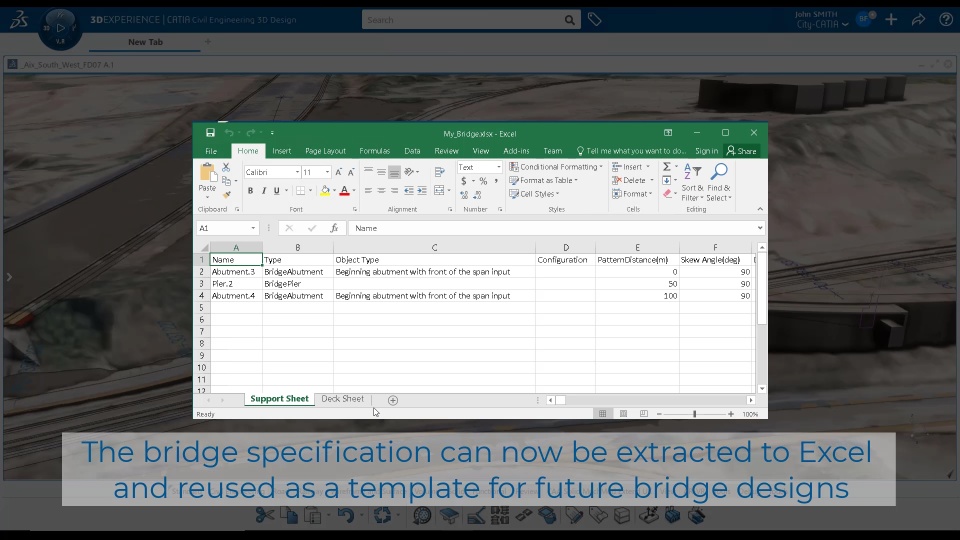Open Format as Table dropdown

tap(544, 180)
